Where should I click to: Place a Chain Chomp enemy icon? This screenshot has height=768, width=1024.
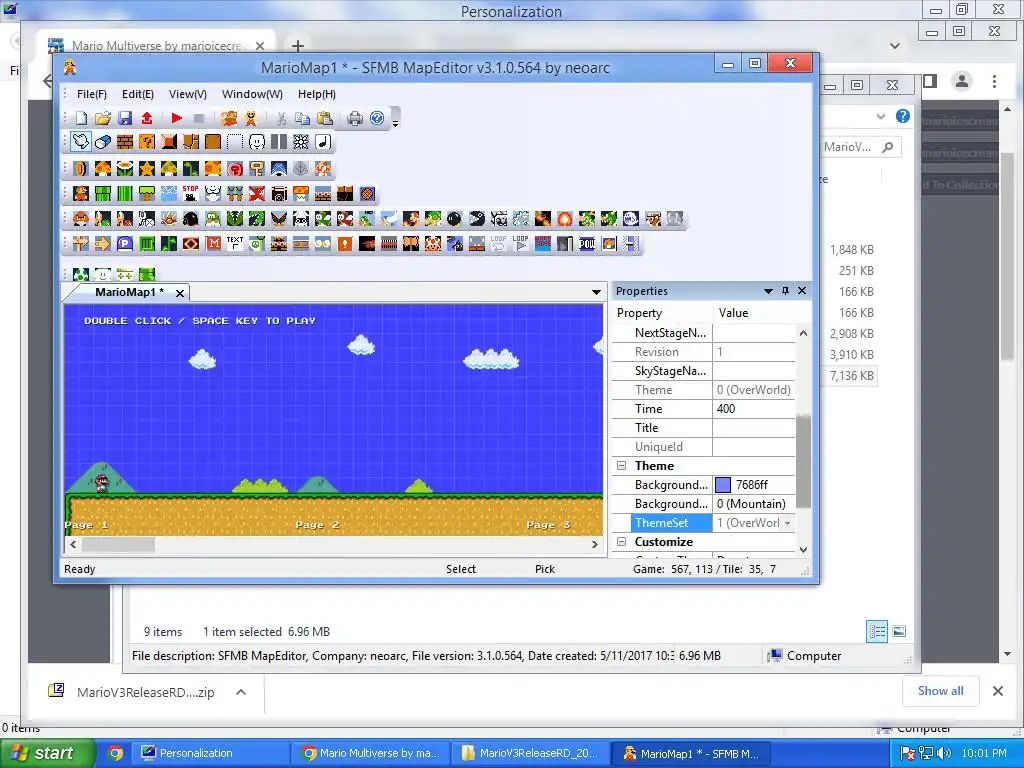pos(477,219)
